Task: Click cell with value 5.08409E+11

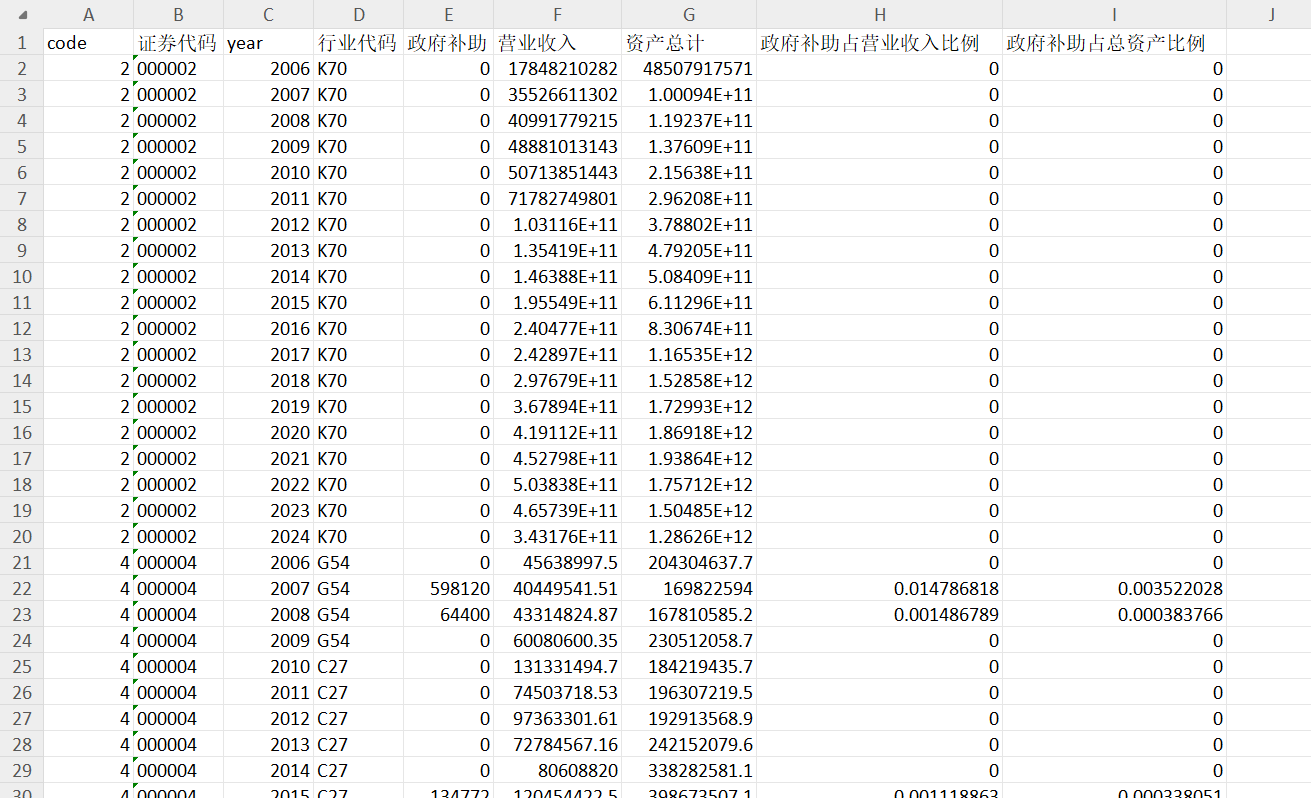Action: click(689, 277)
